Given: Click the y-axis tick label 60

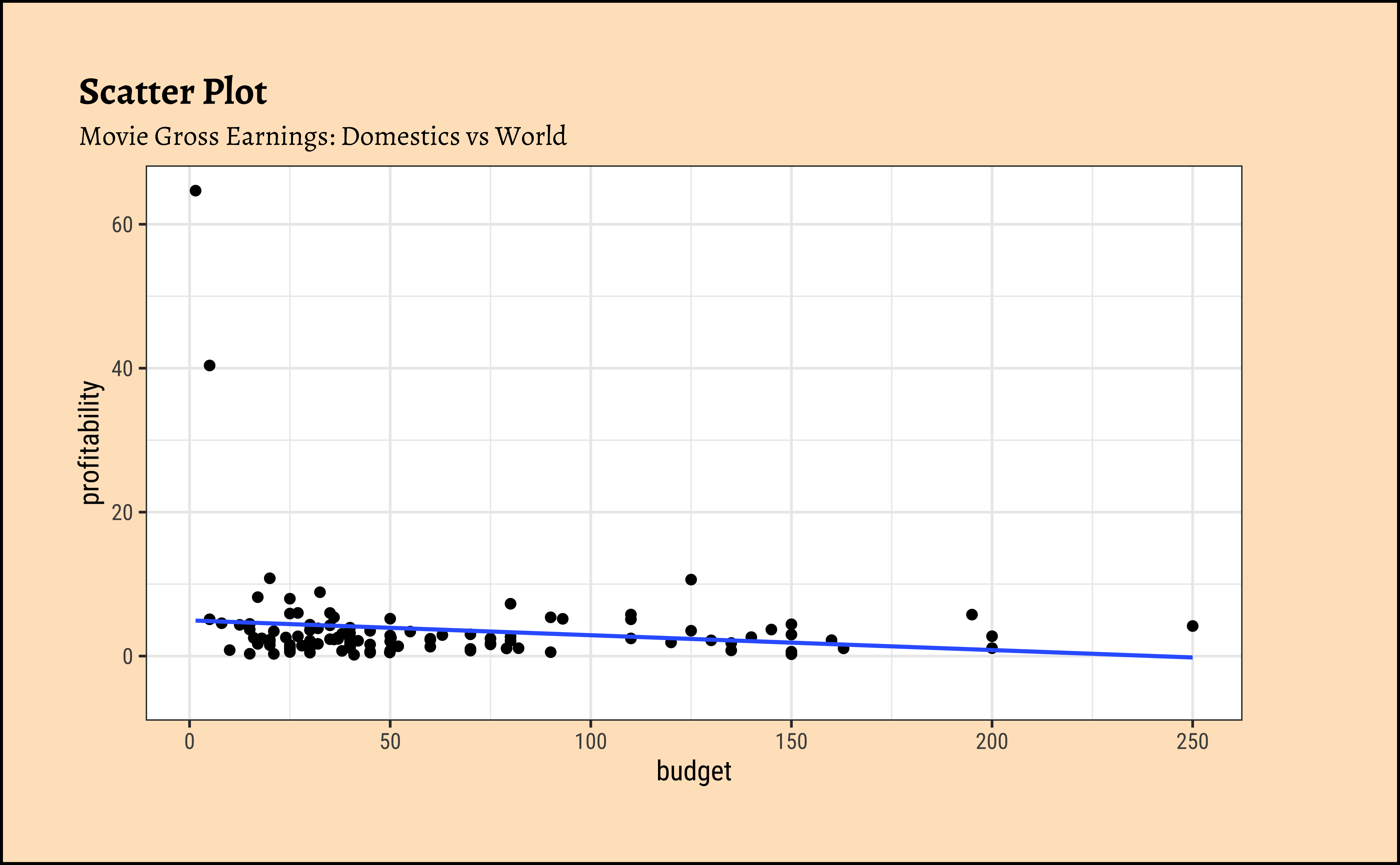Looking at the screenshot, I should pos(122,225).
